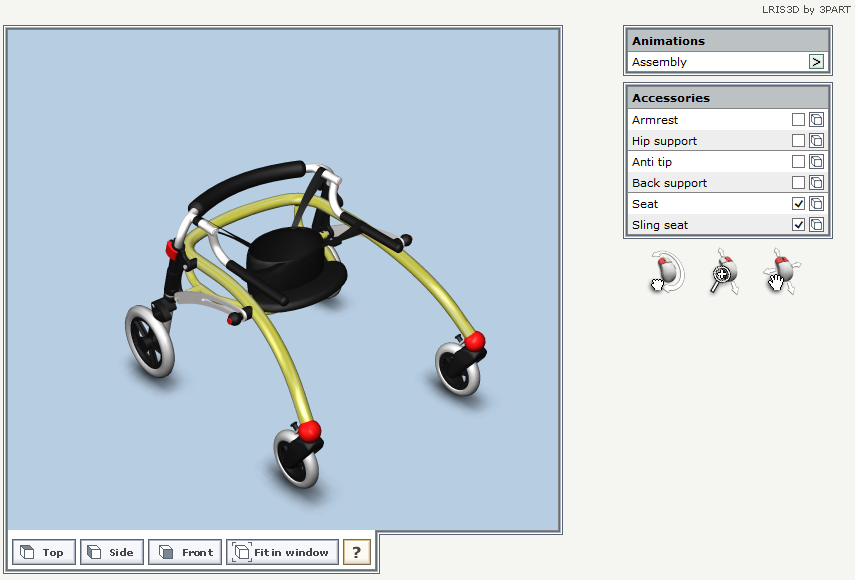This screenshot has width=855, height=580.
Task: Click the Hip support view icon
Action: click(816, 141)
